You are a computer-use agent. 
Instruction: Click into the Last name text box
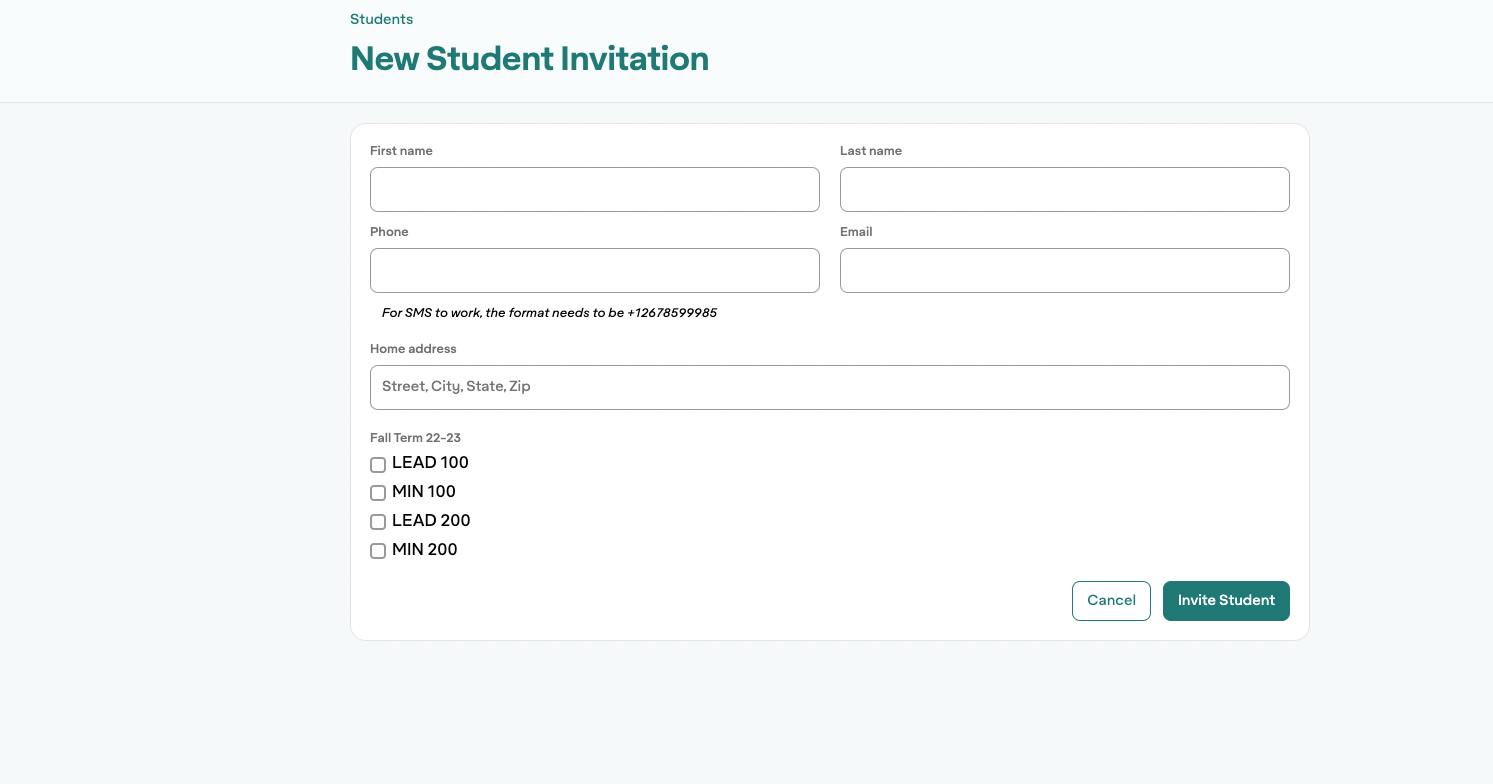tap(1064, 190)
